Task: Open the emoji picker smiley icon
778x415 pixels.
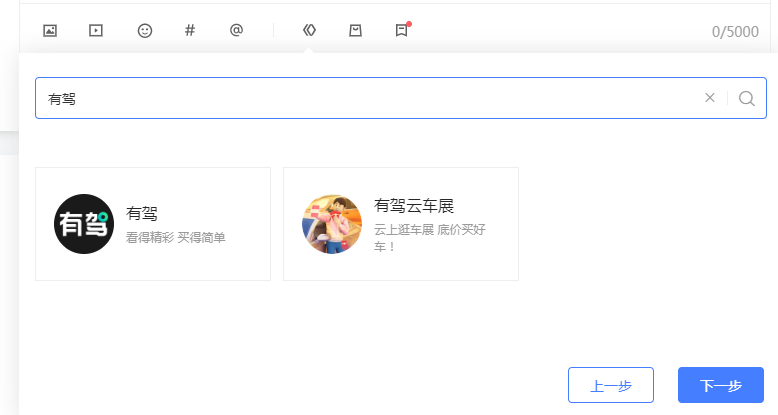Action: 144,31
